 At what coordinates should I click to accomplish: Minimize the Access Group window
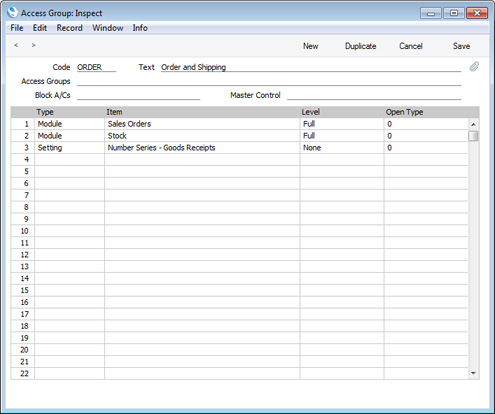[x=431, y=13]
